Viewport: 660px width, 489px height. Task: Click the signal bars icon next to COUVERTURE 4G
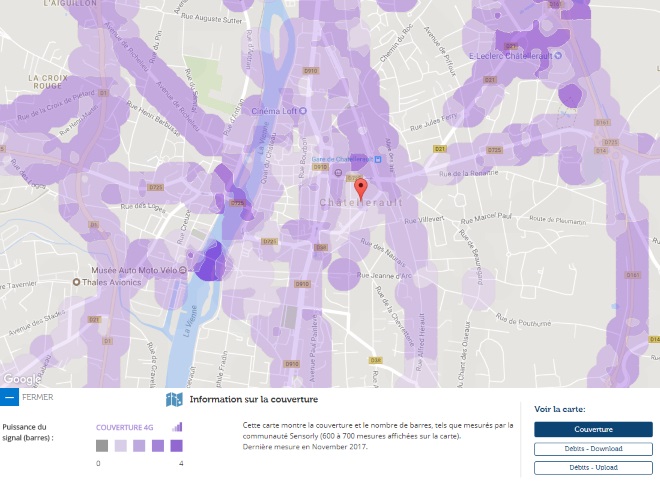pos(177,427)
